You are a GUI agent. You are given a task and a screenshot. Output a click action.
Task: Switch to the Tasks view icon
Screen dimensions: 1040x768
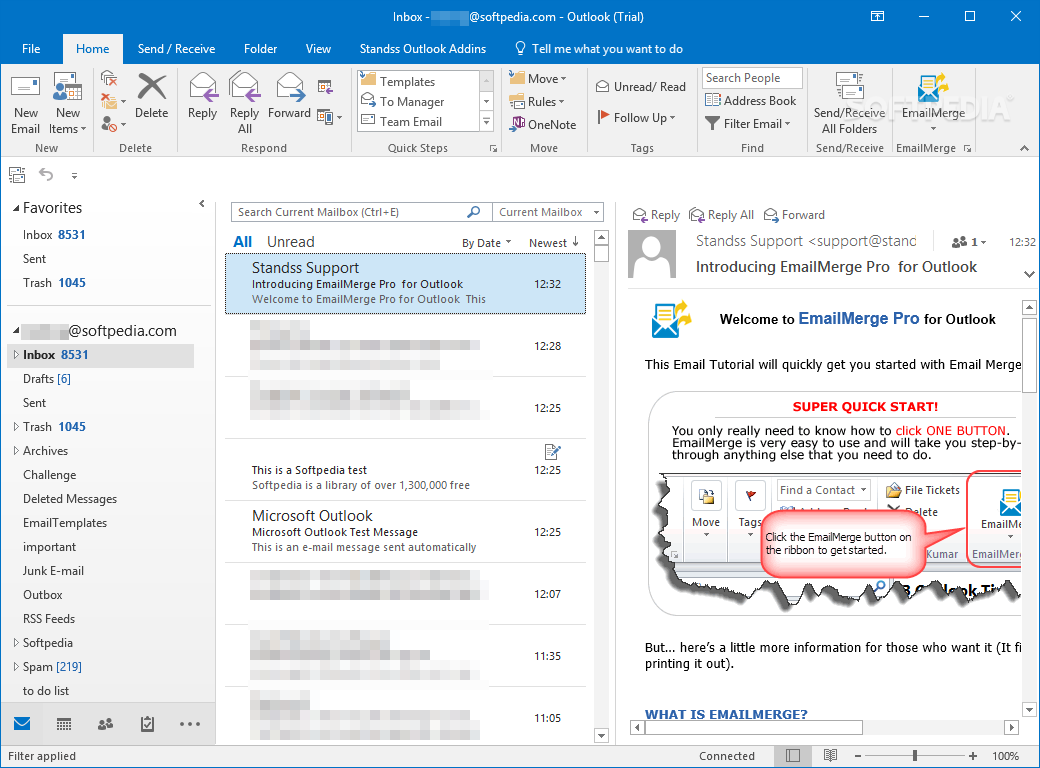tap(147, 724)
